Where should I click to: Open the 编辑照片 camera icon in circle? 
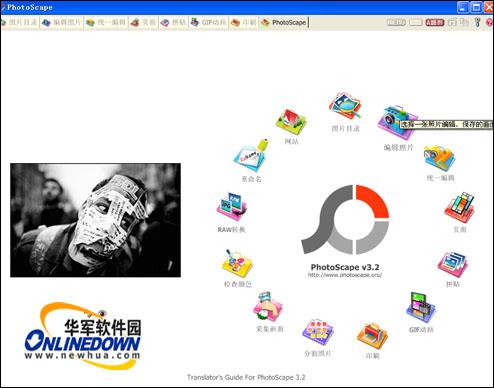tap(397, 123)
